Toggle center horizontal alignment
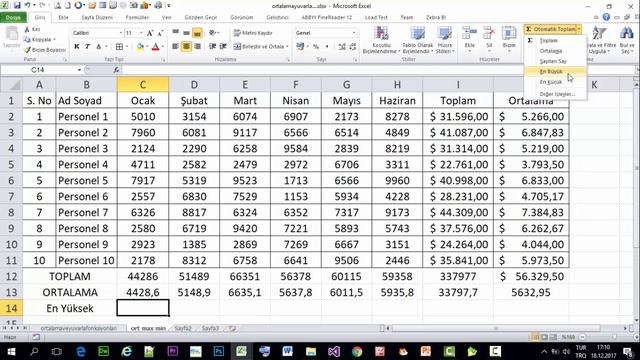 [186, 47]
